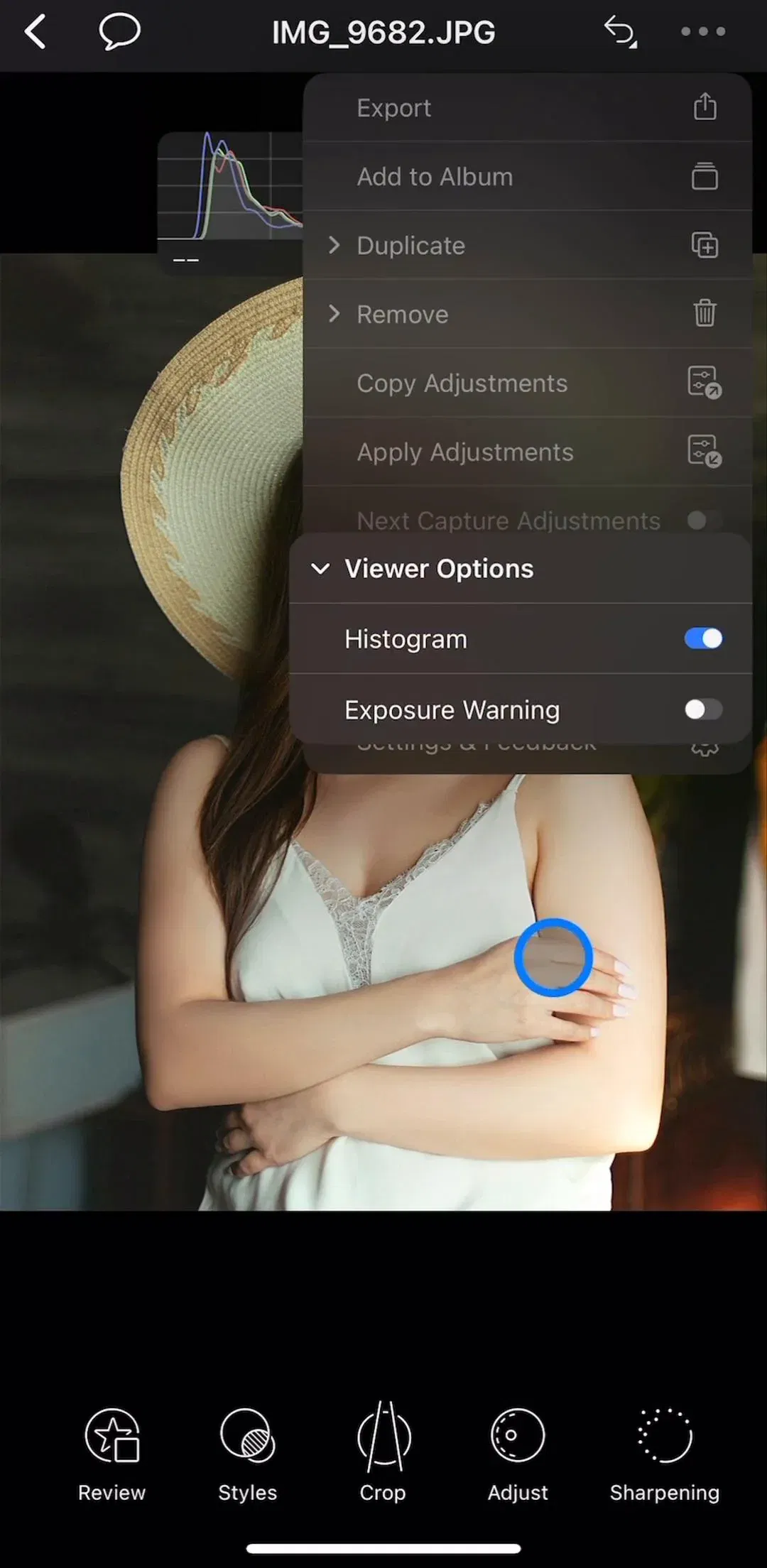Tap the home indicator bar

(x=383, y=1549)
